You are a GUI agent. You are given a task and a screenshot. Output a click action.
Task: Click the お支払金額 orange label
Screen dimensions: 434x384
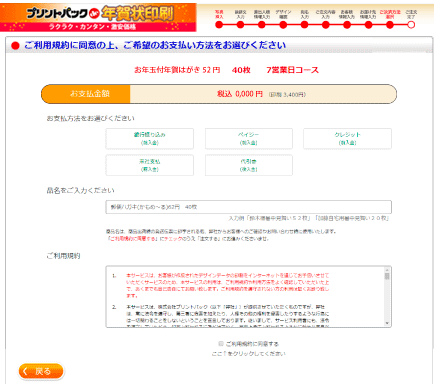(x=86, y=94)
